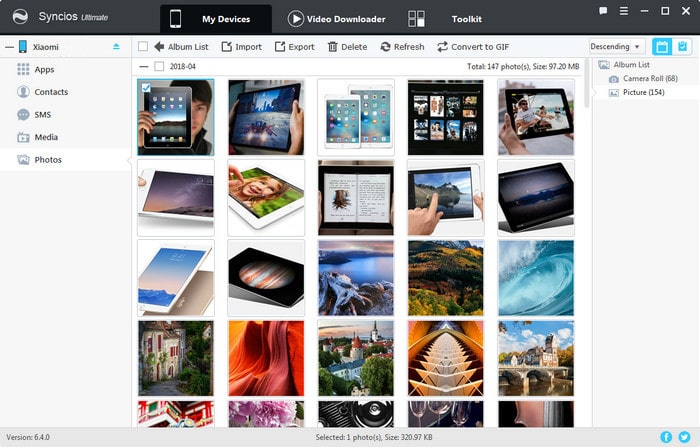Click the Toolkit grid icon
This screenshot has width=700, height=447.
pyautogui.click(x=416, y=19)
